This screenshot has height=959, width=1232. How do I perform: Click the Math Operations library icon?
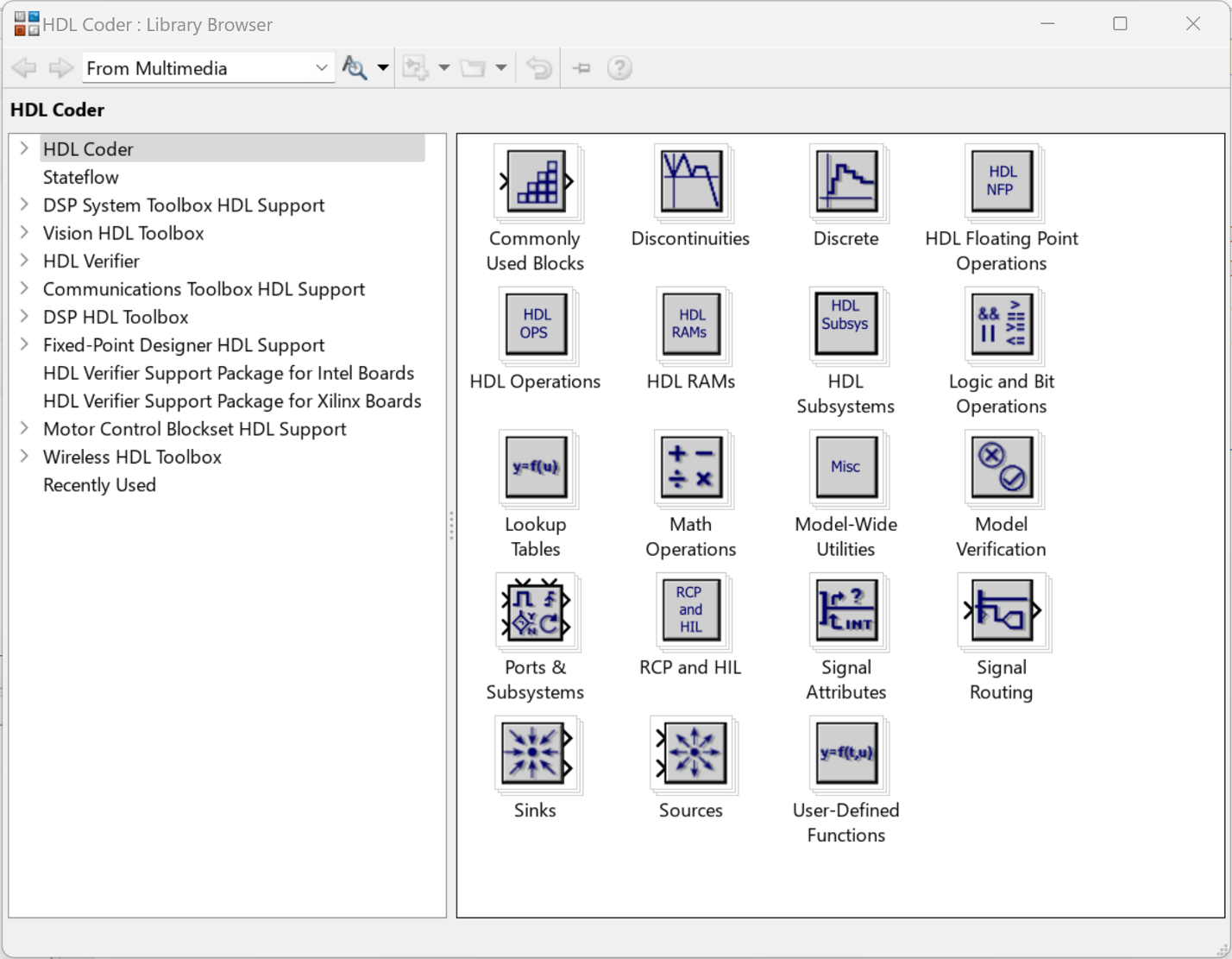tap(688, 469)
